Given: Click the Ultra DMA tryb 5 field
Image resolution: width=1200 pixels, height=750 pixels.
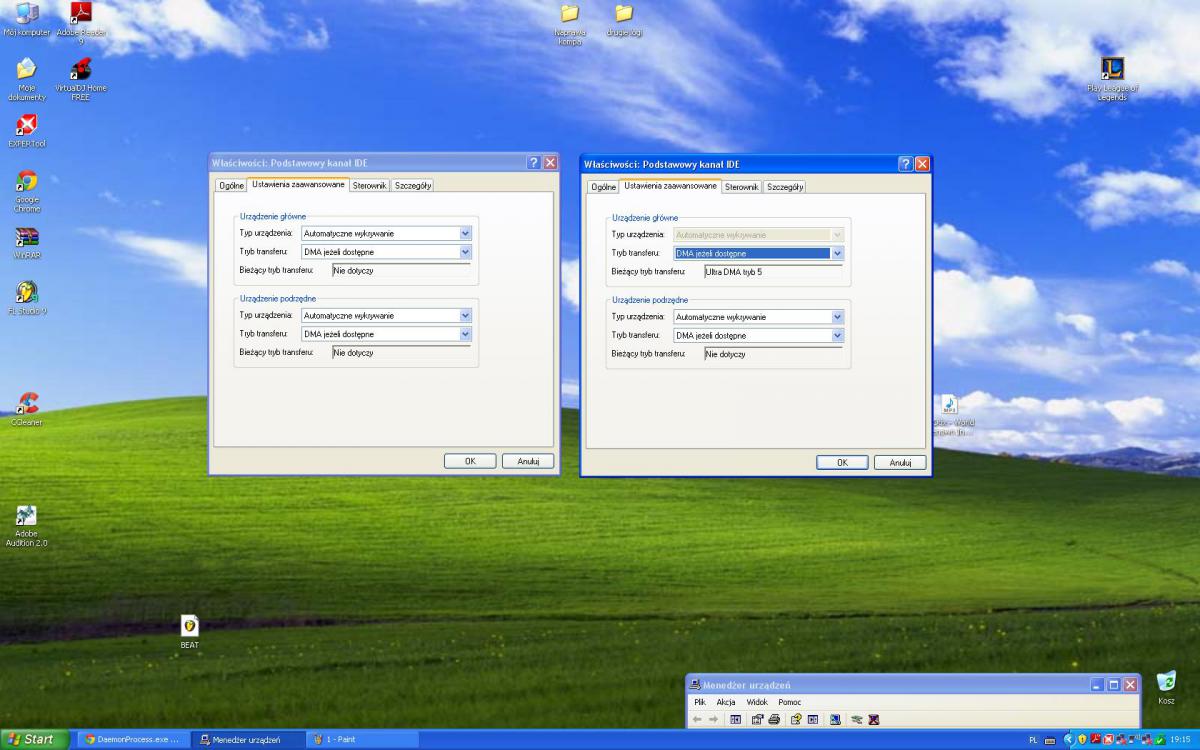Looking at the screenshot, I should pyautogui.click(x=774, y=271).
